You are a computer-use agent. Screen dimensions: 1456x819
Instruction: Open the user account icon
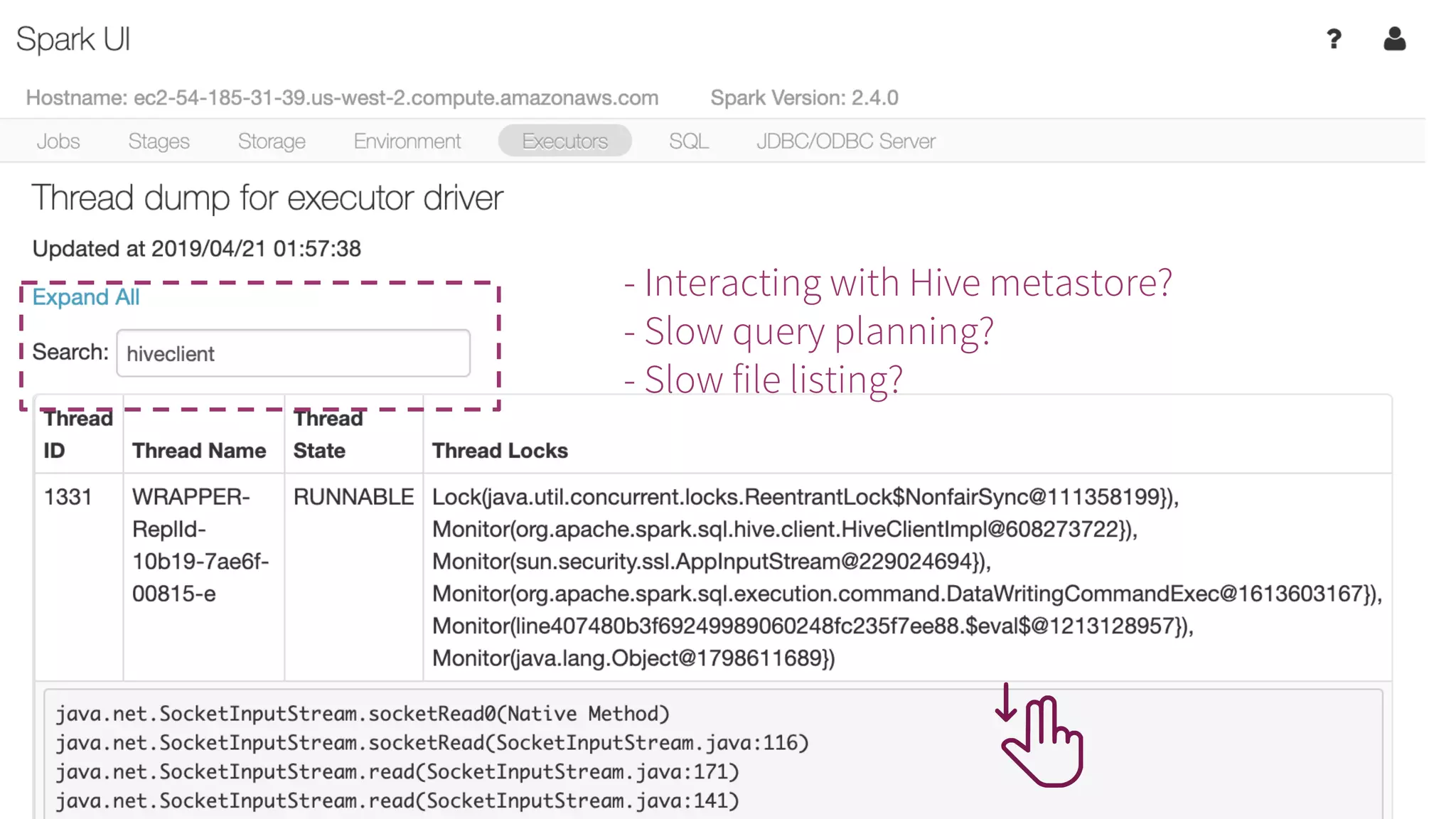coord(1394,39)
